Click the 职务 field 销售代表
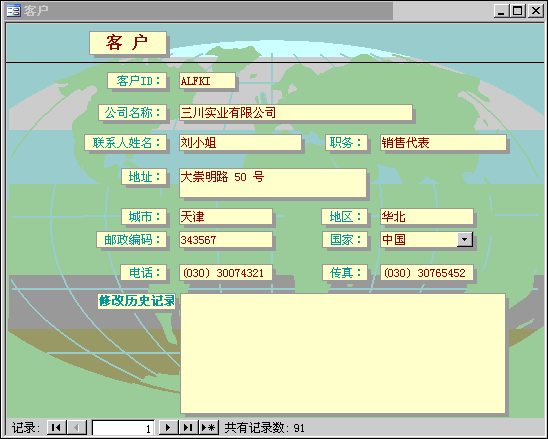 (443, 143)
